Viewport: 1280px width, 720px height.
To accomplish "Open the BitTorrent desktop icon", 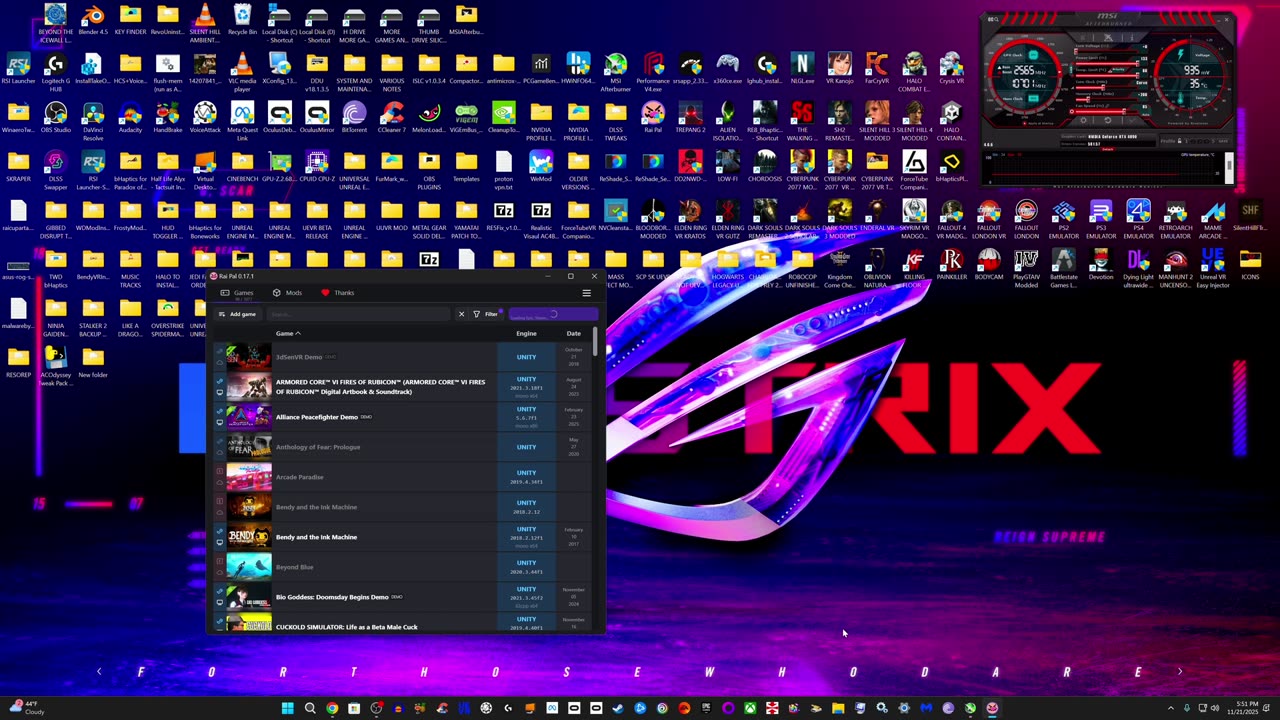I will click(x=354, y=119).
